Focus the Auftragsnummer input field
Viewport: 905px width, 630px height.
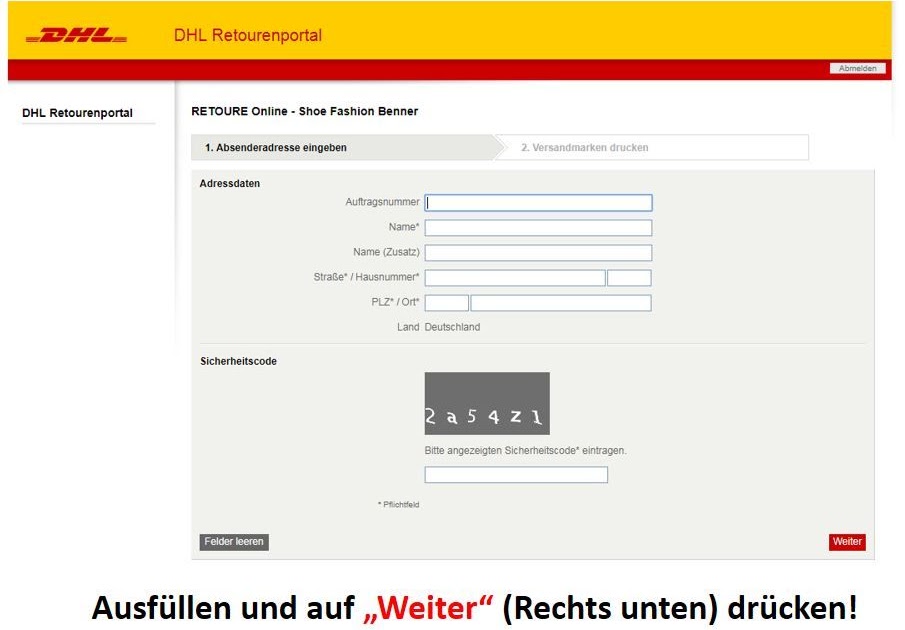[x=538, y=202]
